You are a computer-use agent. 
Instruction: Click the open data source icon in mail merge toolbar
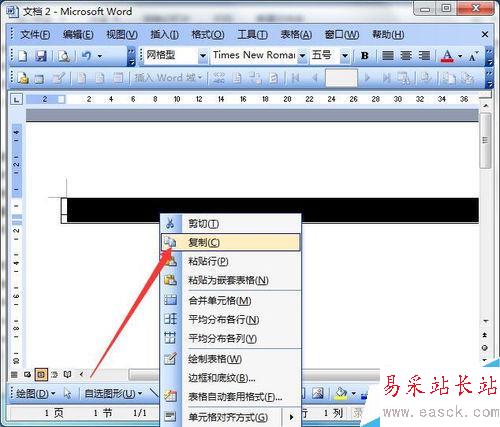point(39,79)
